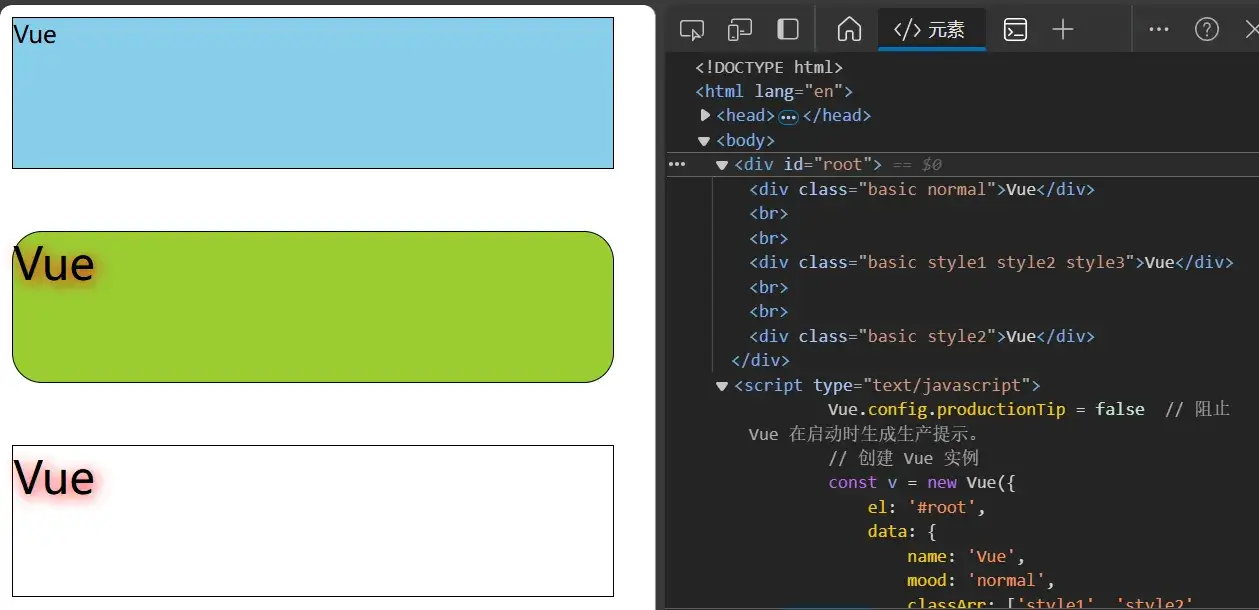1259x610 pixels.
Task: Click the data: { code line
Action: (x=902, y=531)
